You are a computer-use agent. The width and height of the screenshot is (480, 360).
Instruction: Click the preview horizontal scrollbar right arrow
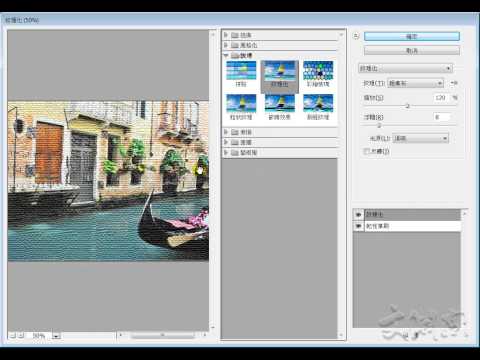pos(205,335)
